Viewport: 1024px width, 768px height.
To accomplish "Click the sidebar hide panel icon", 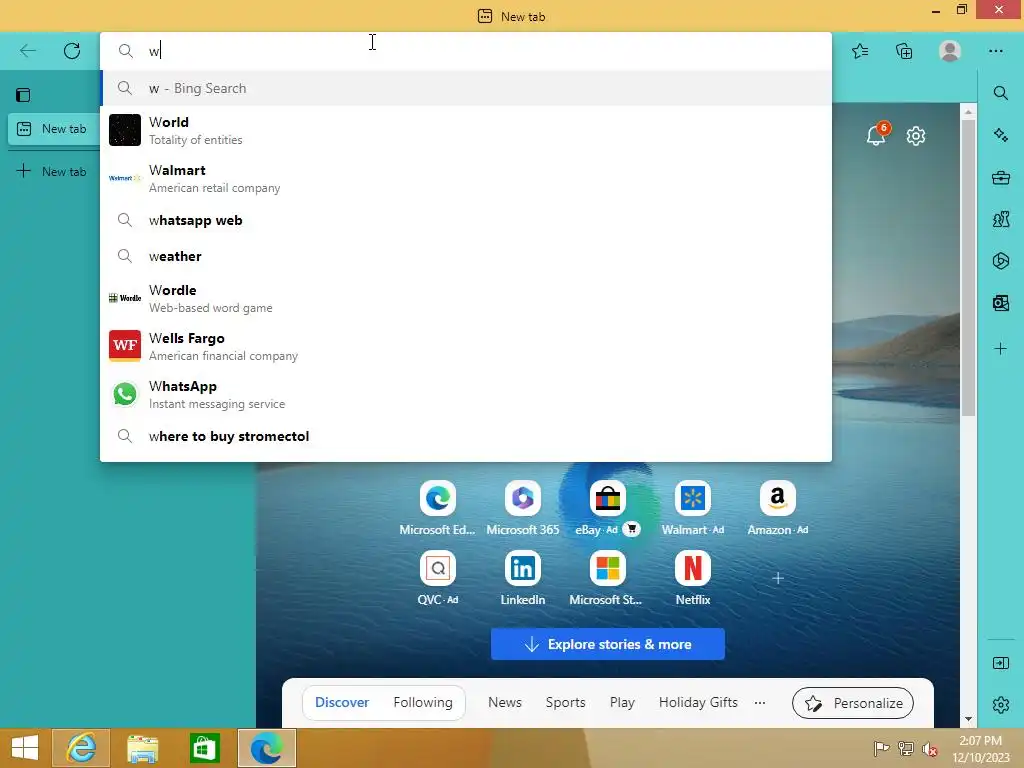I will point(1000,663).
